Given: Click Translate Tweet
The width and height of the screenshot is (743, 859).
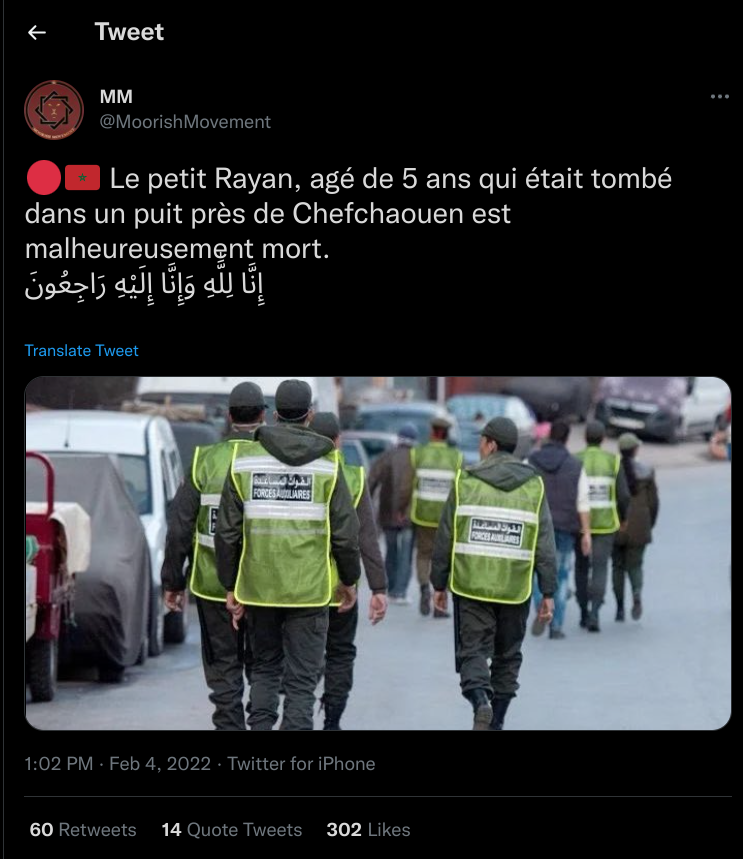Looking at the screenshot, I should (82, 351).
